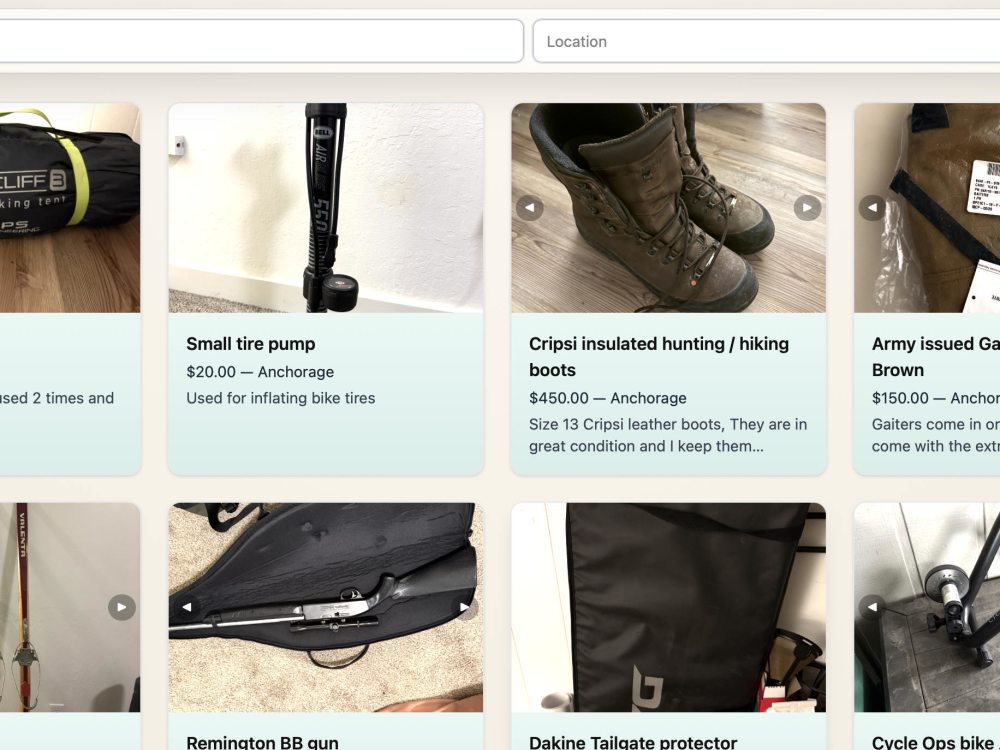
Task: Open the skis listing photo
Action: [x=70, y=607]
